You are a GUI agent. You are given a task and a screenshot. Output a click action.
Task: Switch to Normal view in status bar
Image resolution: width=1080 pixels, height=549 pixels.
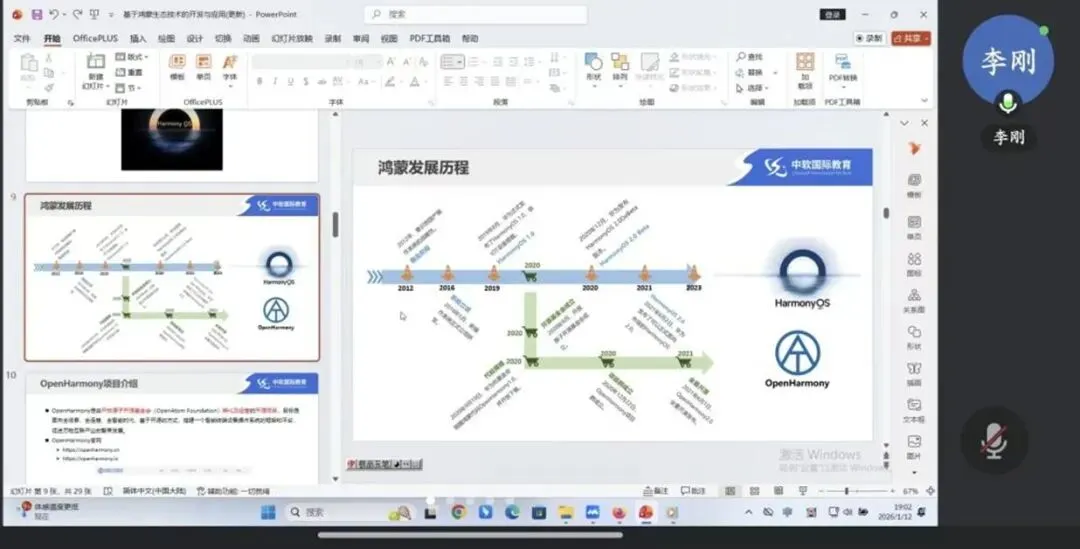(730, 491)
